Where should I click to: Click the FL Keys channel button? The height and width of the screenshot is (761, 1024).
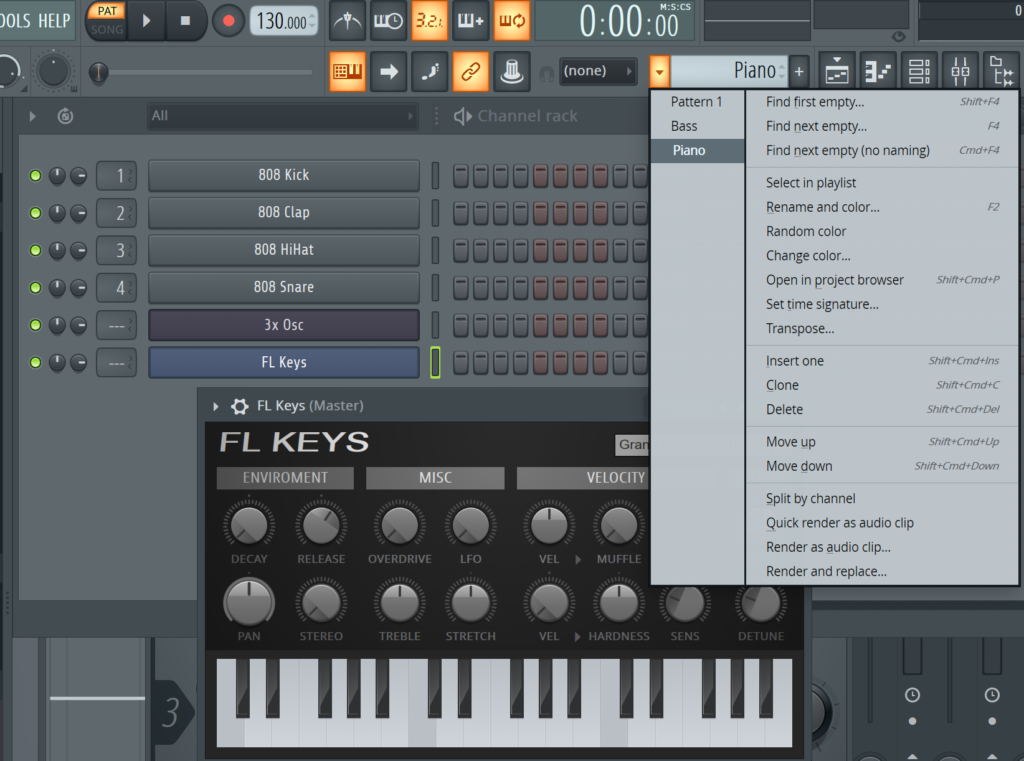(x=283, y=362)
